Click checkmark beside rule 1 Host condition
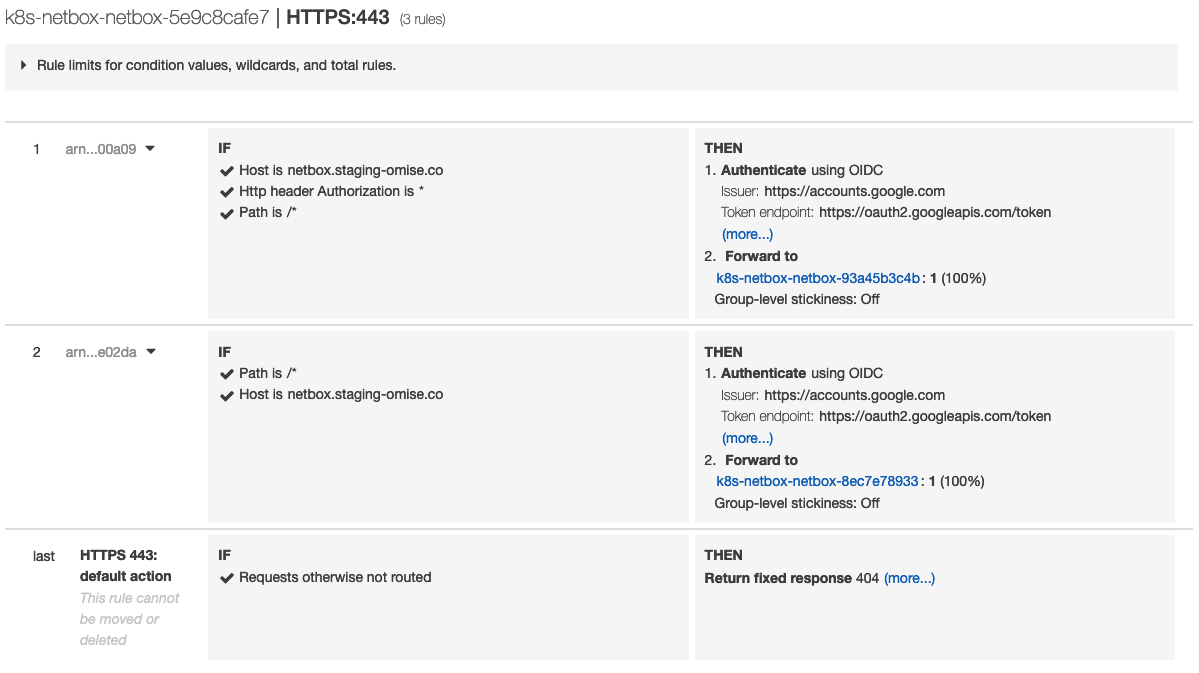Screen dimensions: 1199x673 [226, 171]
